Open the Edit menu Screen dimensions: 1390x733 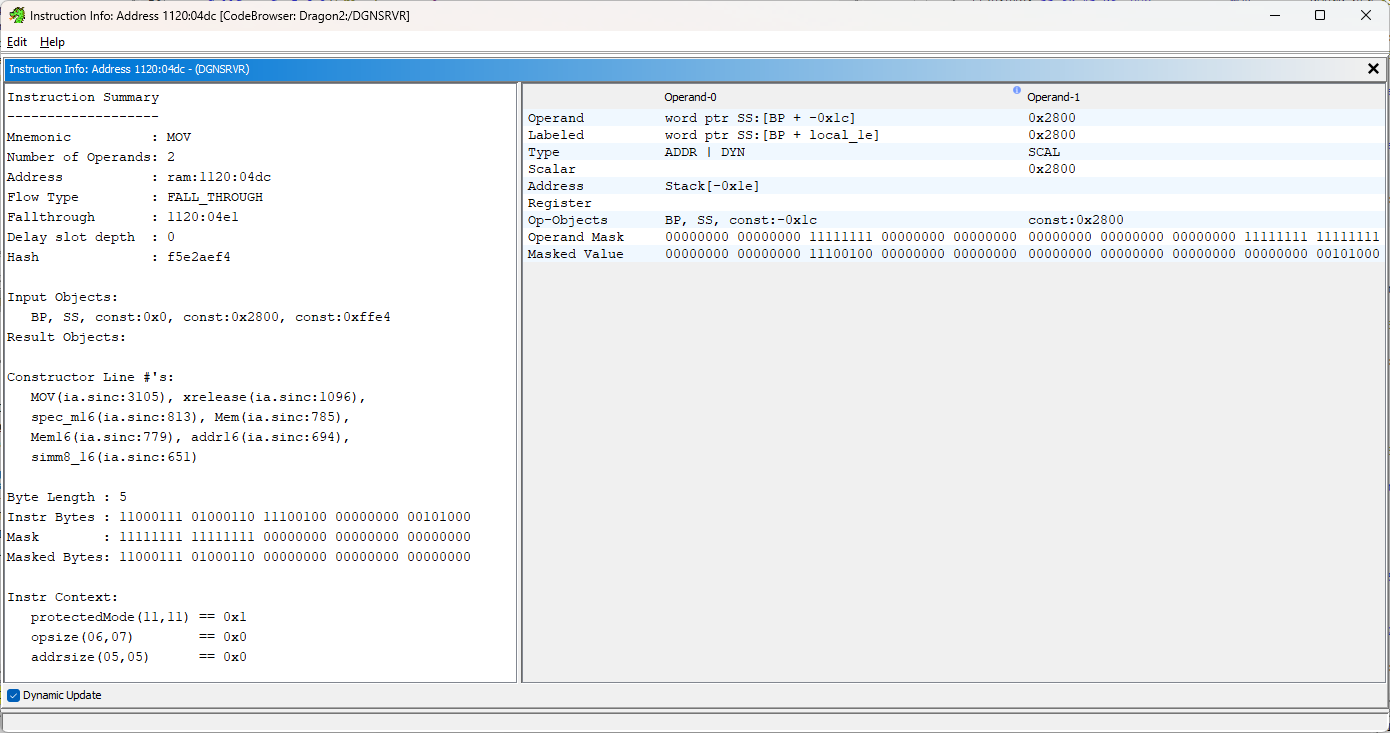(x=16, y=42)
